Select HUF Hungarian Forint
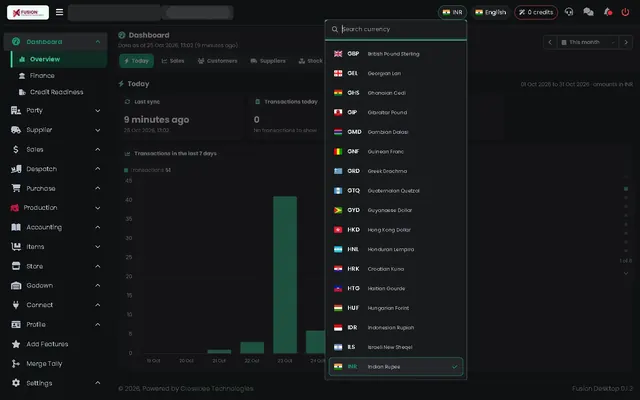 (x=396, y=308)
